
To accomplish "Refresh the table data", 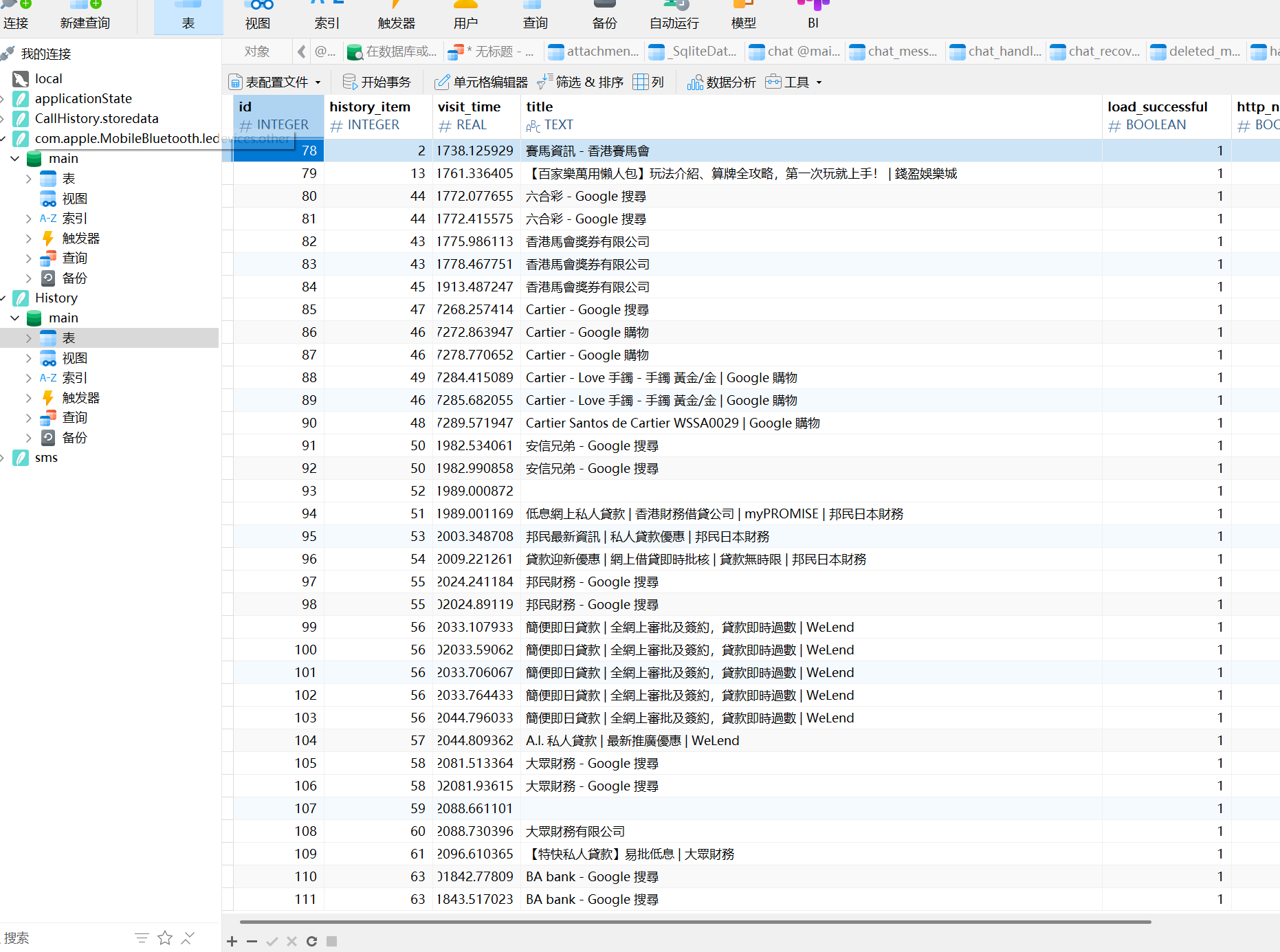I will (312, 941).
